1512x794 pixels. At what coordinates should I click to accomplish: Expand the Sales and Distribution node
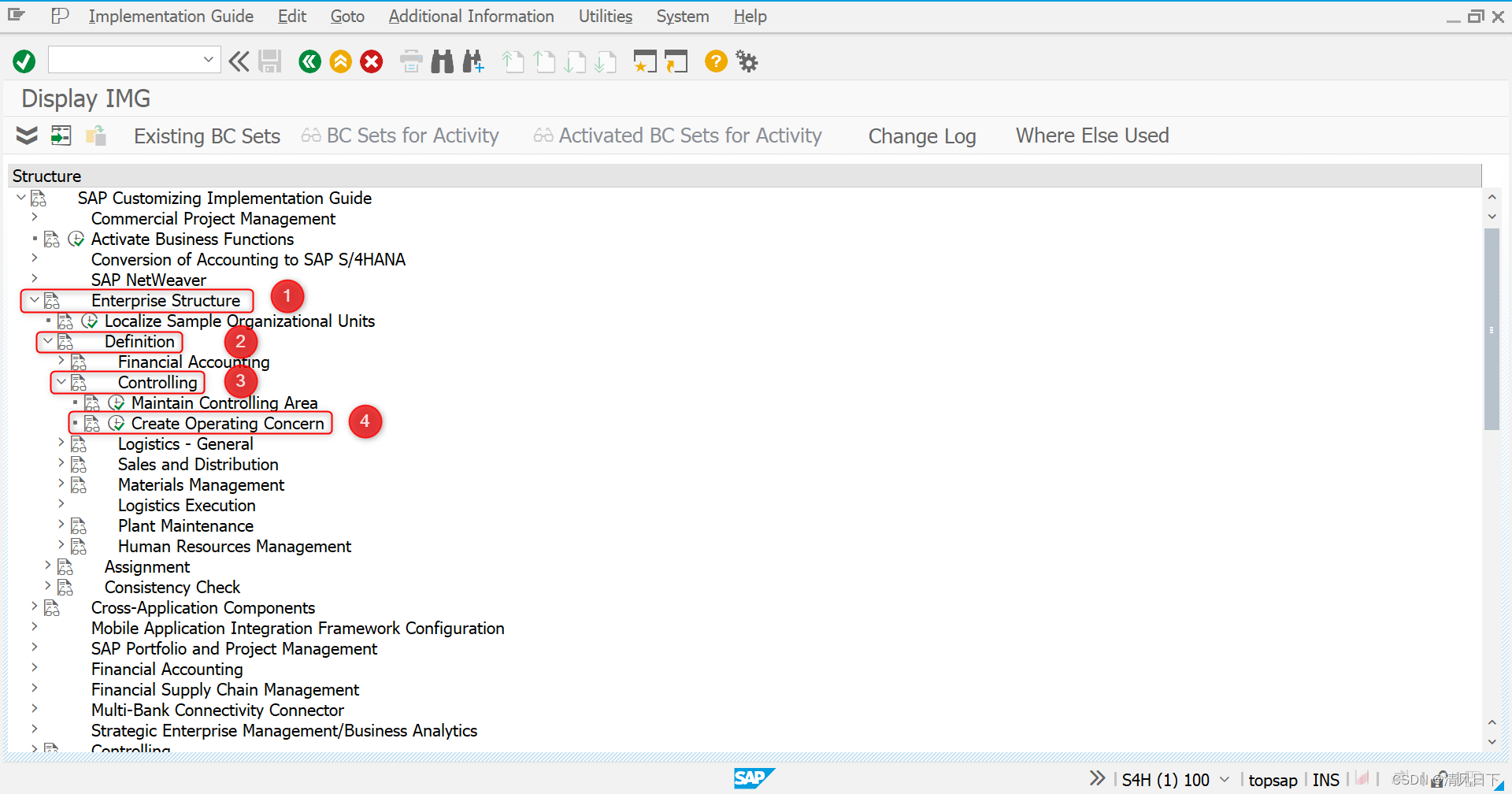click(61, 463)
